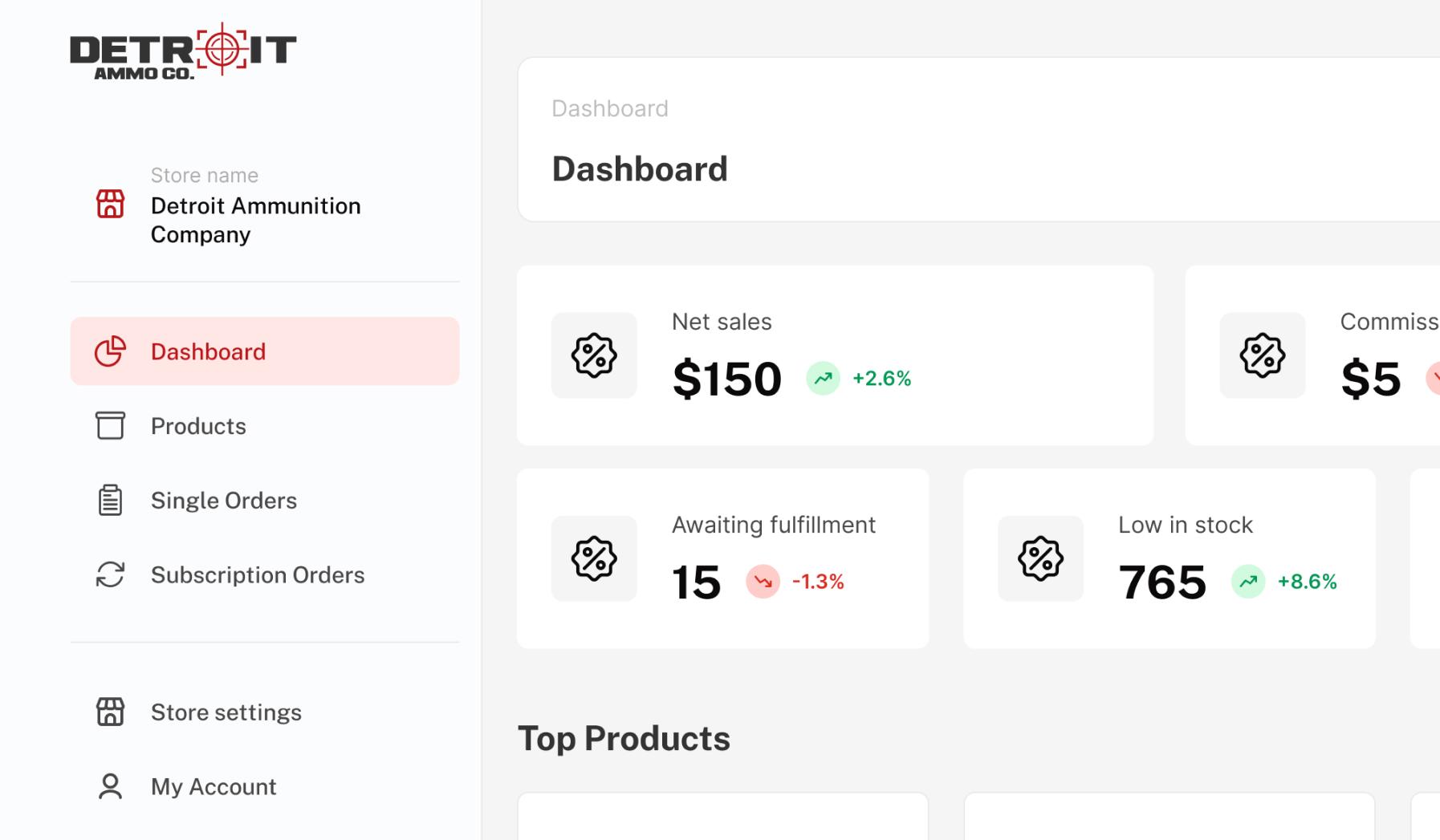Open the Dashboard menu item

click(265, 351)
